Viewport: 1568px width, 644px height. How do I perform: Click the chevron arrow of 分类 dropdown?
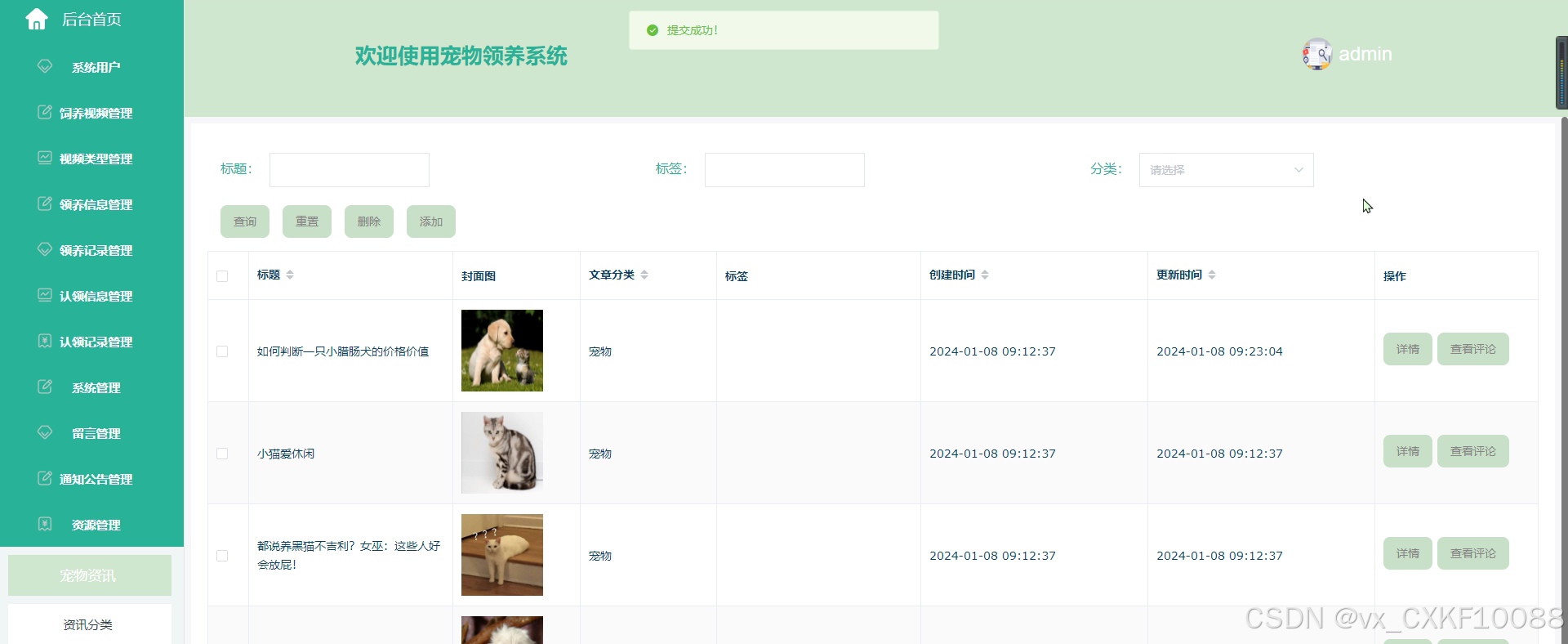click(x=1298, y=170)
